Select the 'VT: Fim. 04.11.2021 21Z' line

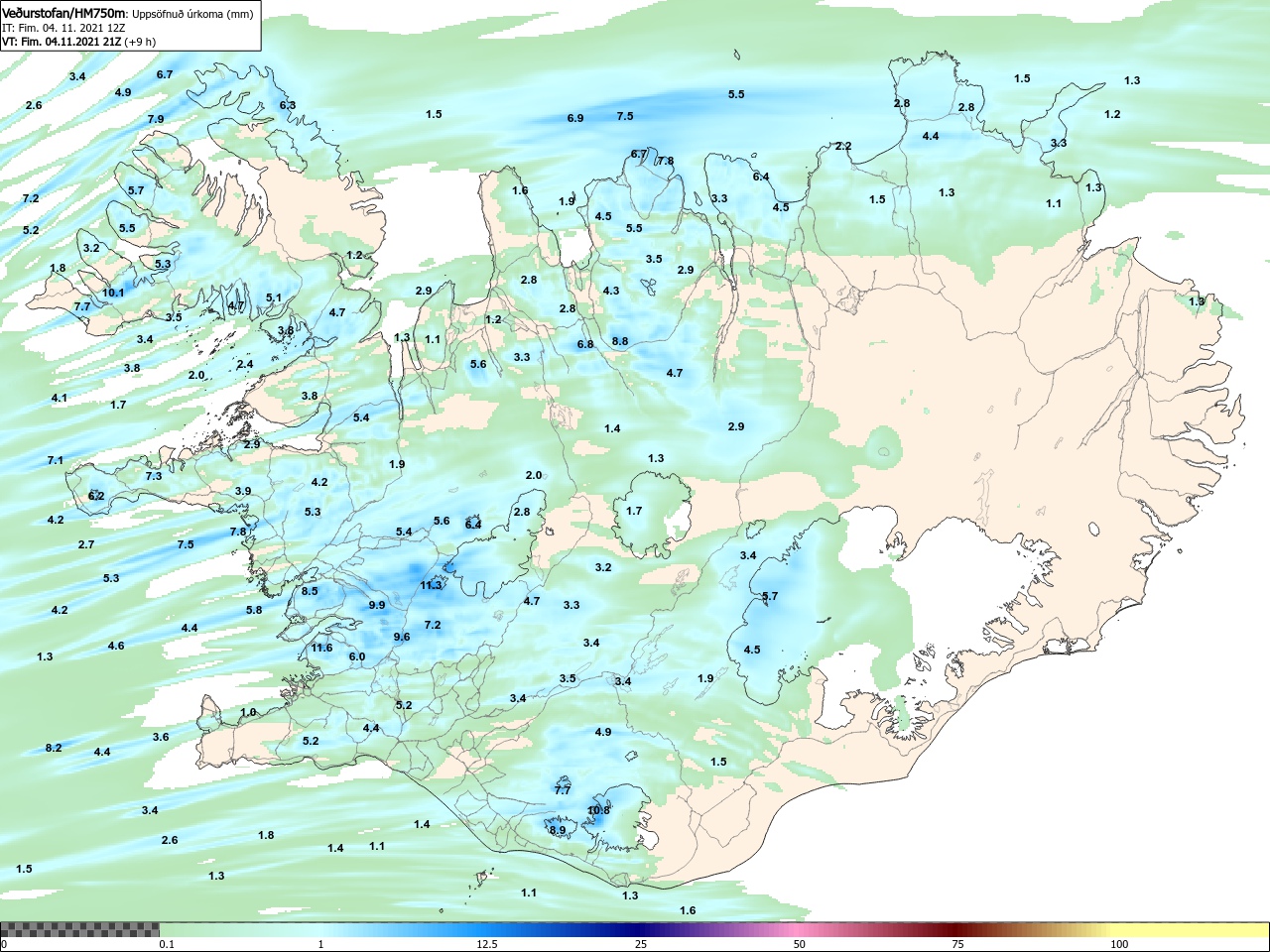click(x=63, y=42)
